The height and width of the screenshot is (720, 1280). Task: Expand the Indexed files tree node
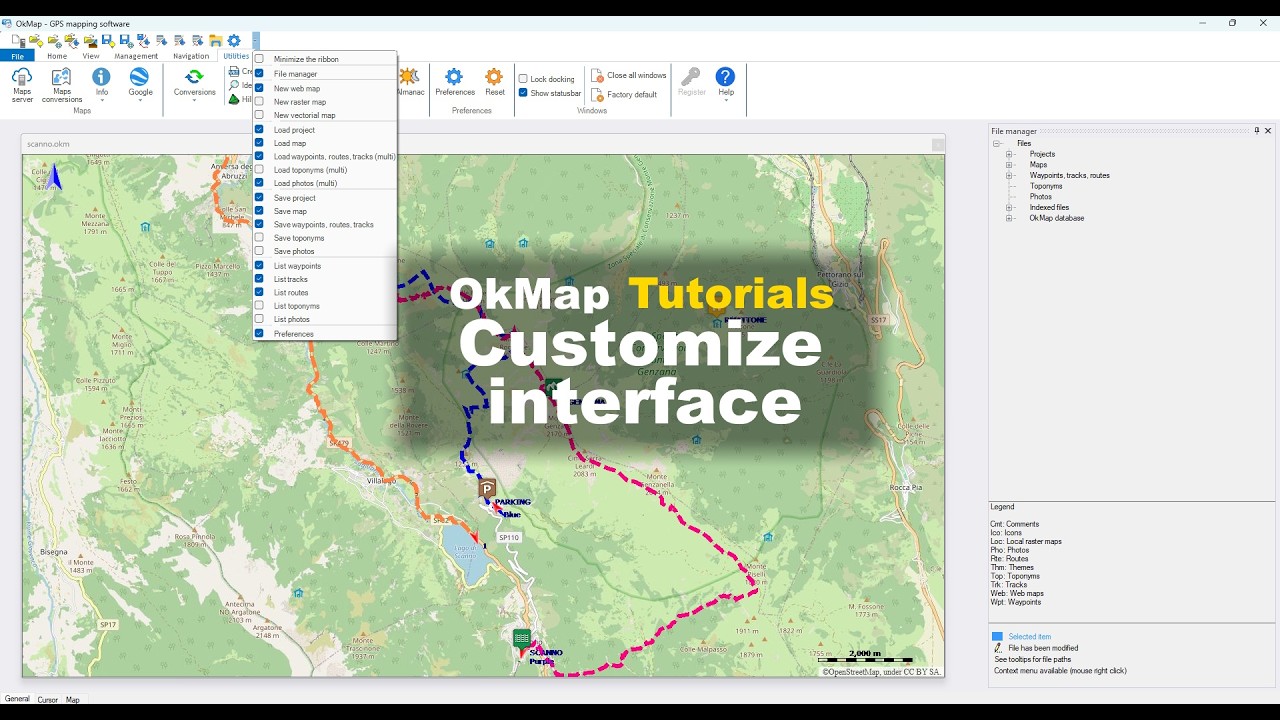click(x=1009, y=207)
